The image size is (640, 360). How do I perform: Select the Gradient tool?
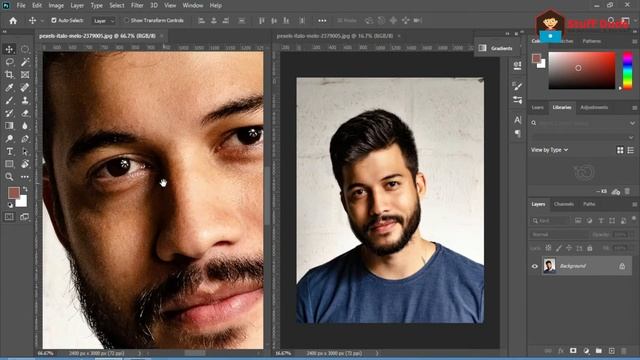pos(9,126)
